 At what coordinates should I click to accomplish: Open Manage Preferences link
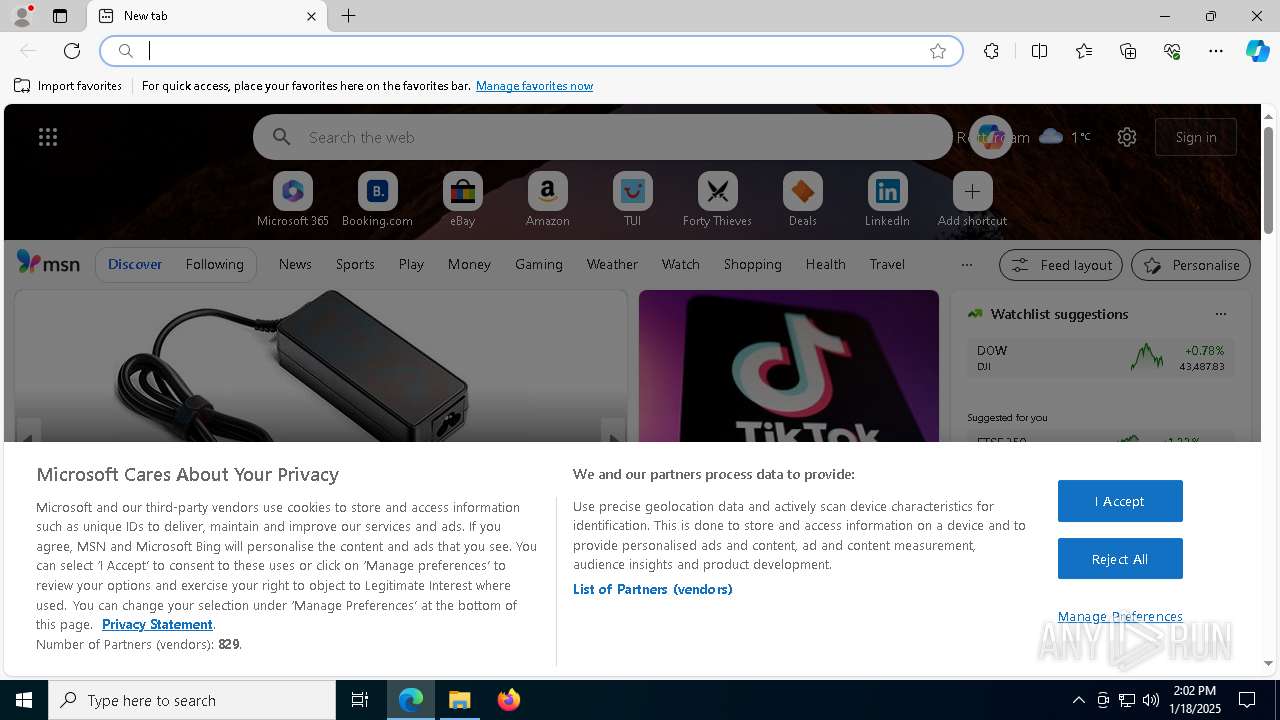click(1120, 616)
